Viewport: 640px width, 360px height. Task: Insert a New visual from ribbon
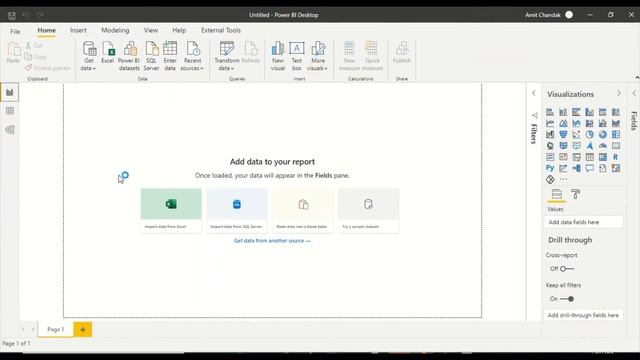click(278, 56)
